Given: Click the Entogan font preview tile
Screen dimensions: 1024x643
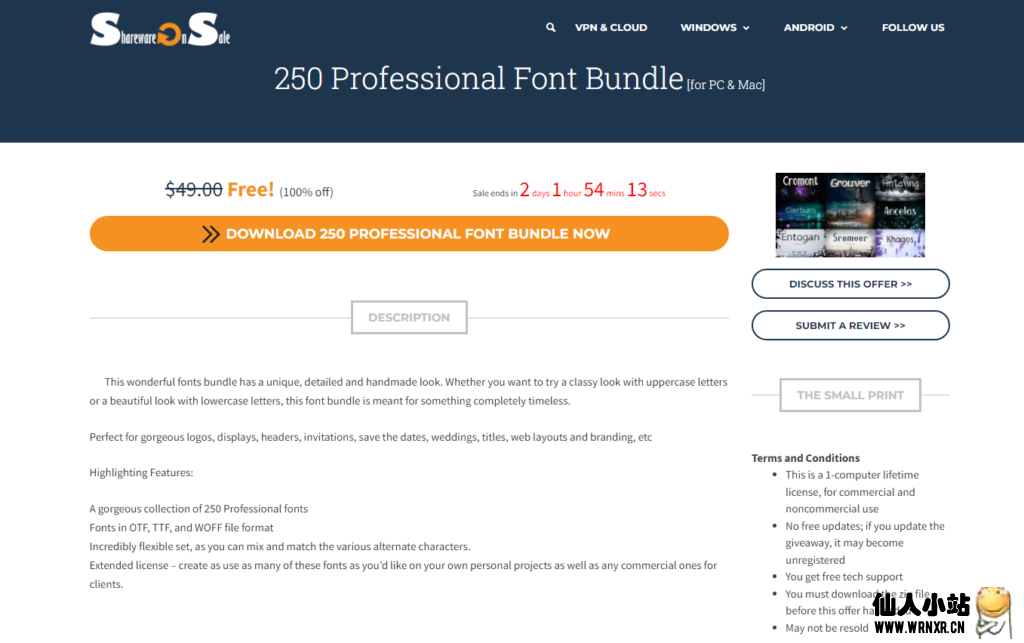Looking at the screenshot, I should click(800, 242).
